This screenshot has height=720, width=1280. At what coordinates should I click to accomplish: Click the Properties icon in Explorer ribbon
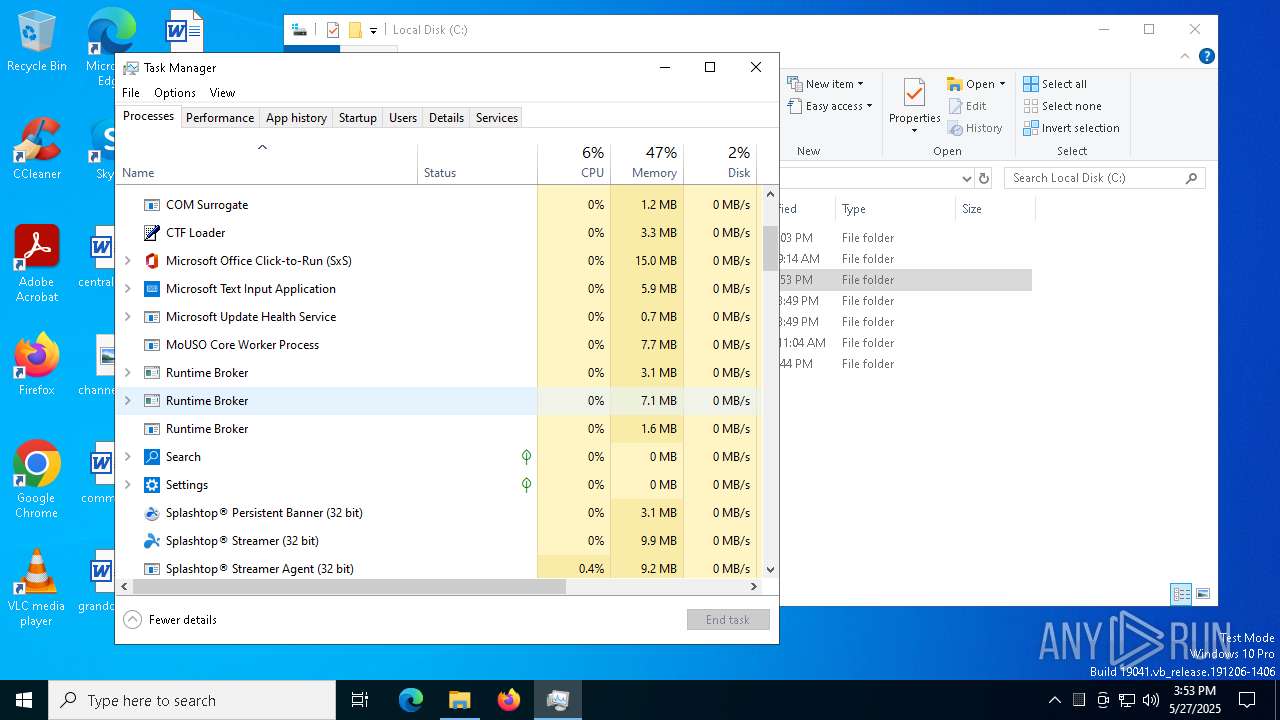click(x=914, y=93)
